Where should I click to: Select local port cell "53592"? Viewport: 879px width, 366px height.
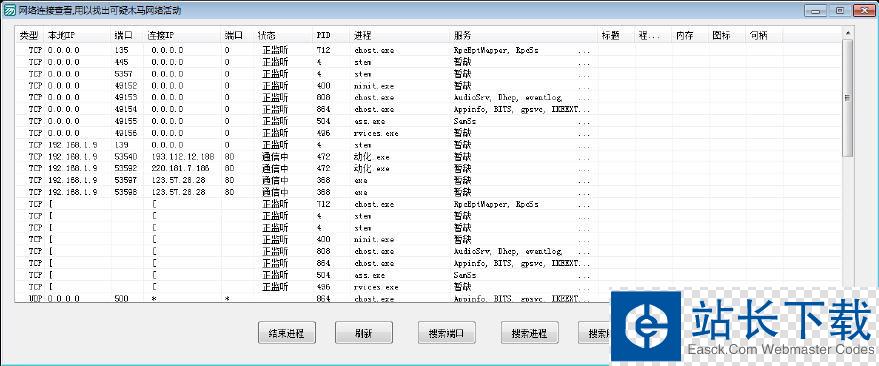point(125,168)
